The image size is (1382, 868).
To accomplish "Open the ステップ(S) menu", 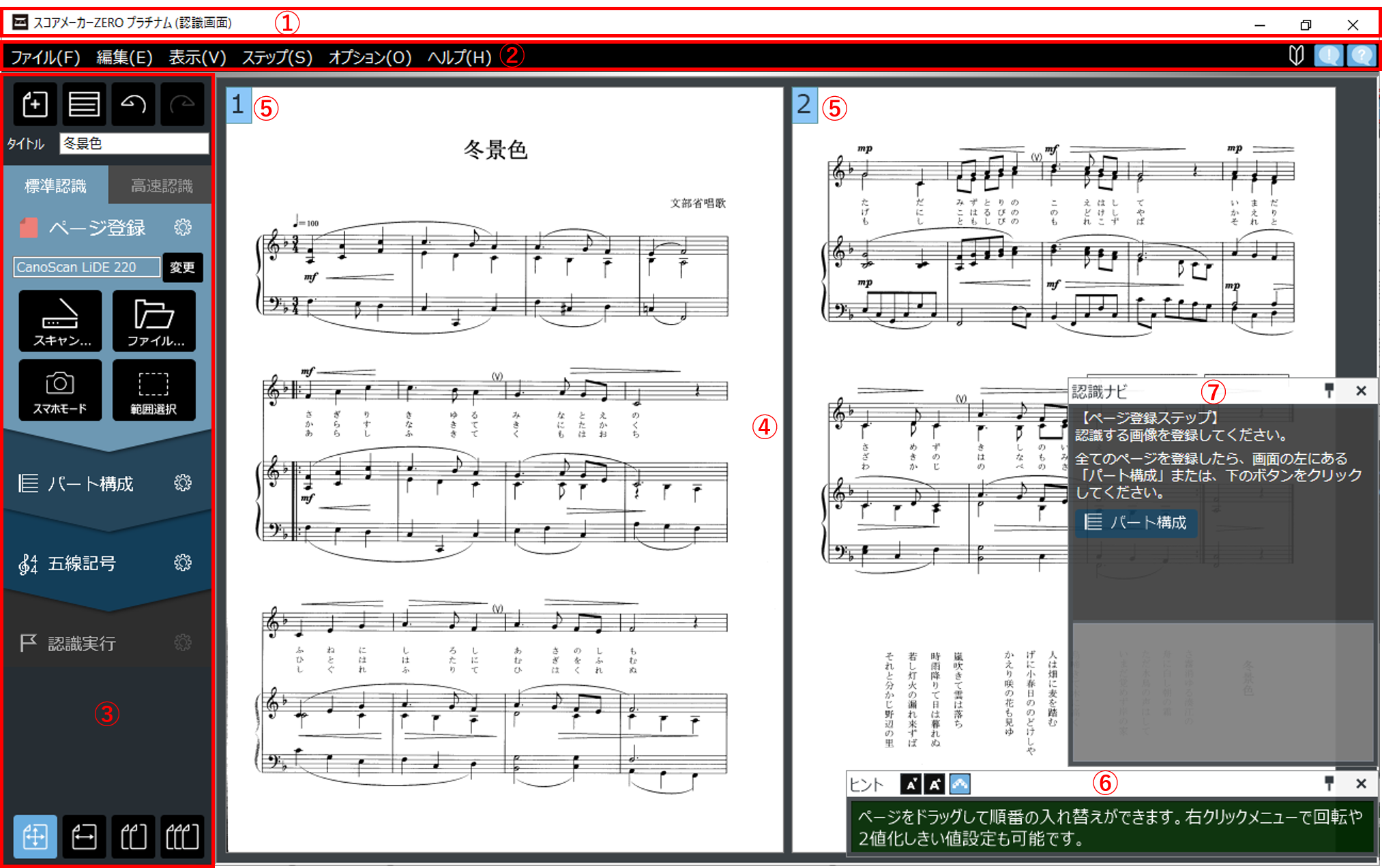I will (277, 57).
